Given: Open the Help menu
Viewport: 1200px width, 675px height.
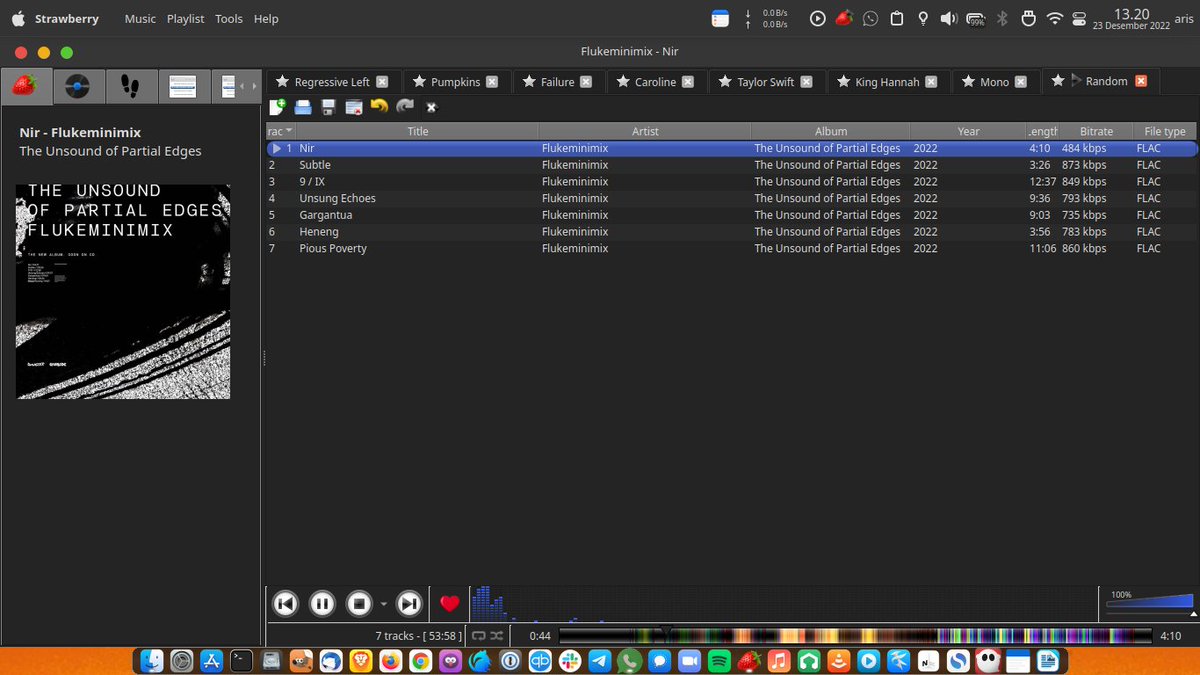Looking at the screenshot, I should 266,19.
